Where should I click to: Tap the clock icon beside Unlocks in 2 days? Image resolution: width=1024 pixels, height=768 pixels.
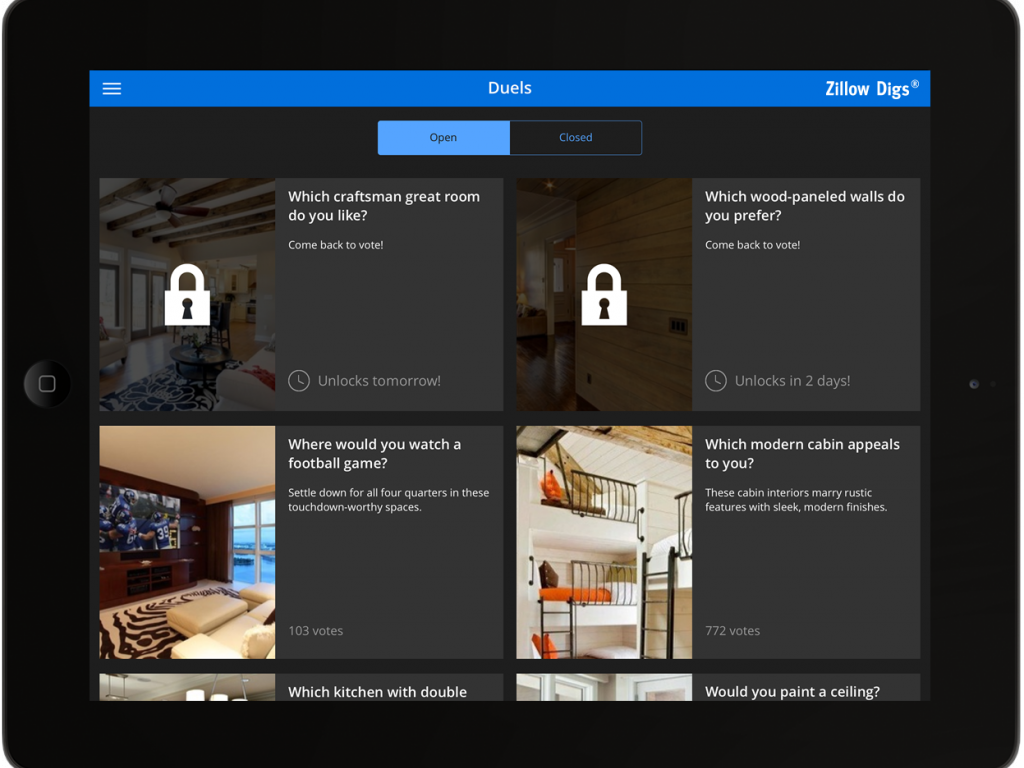(x=716, y=381)
